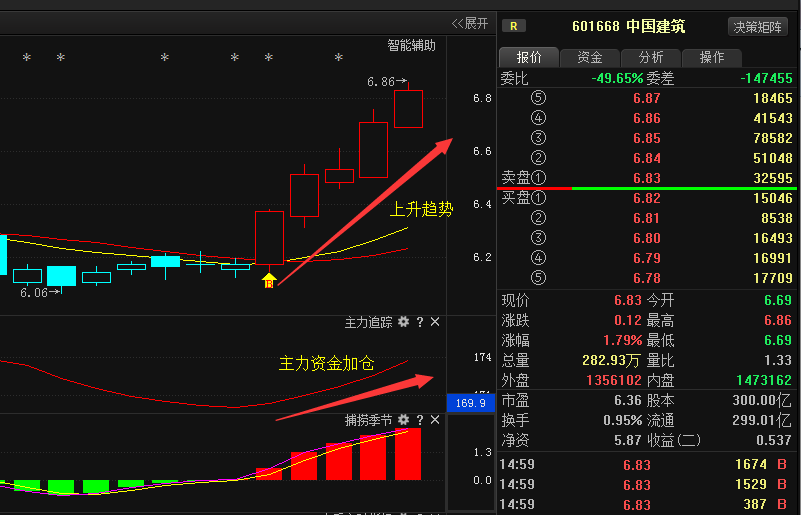The width and height of the screenshot is (801, 515).
Task: Click help question mark for 主力追踪
Action: coord(420,322)
